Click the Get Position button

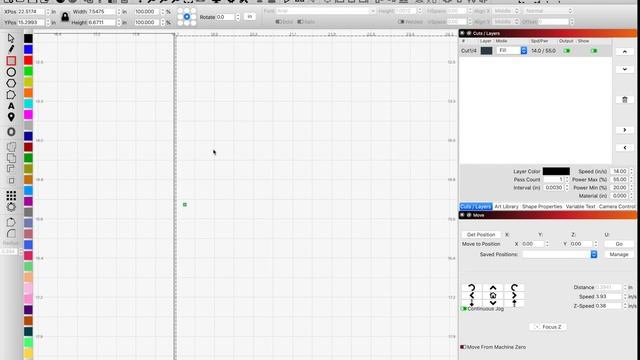pyautogui.click(x=481, y=235)
